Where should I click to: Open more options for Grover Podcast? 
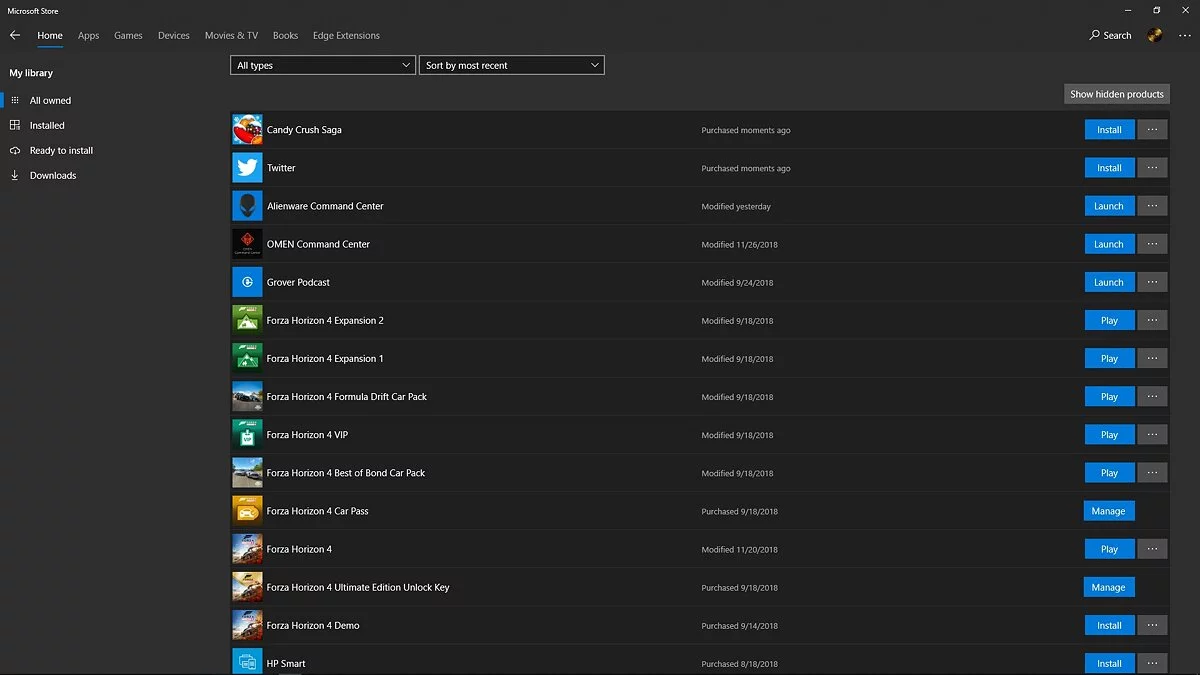pos(1152,282)
